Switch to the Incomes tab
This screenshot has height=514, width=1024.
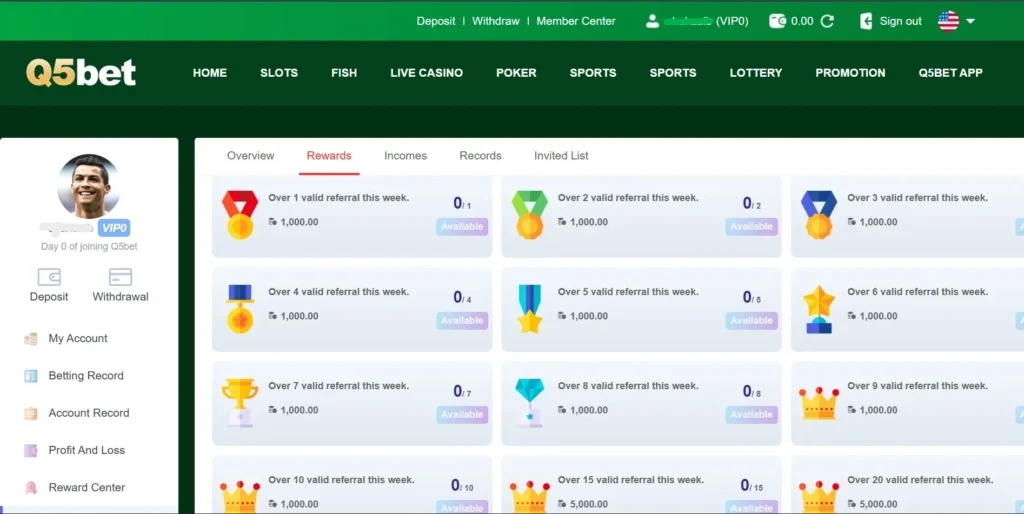coord(405,156)
